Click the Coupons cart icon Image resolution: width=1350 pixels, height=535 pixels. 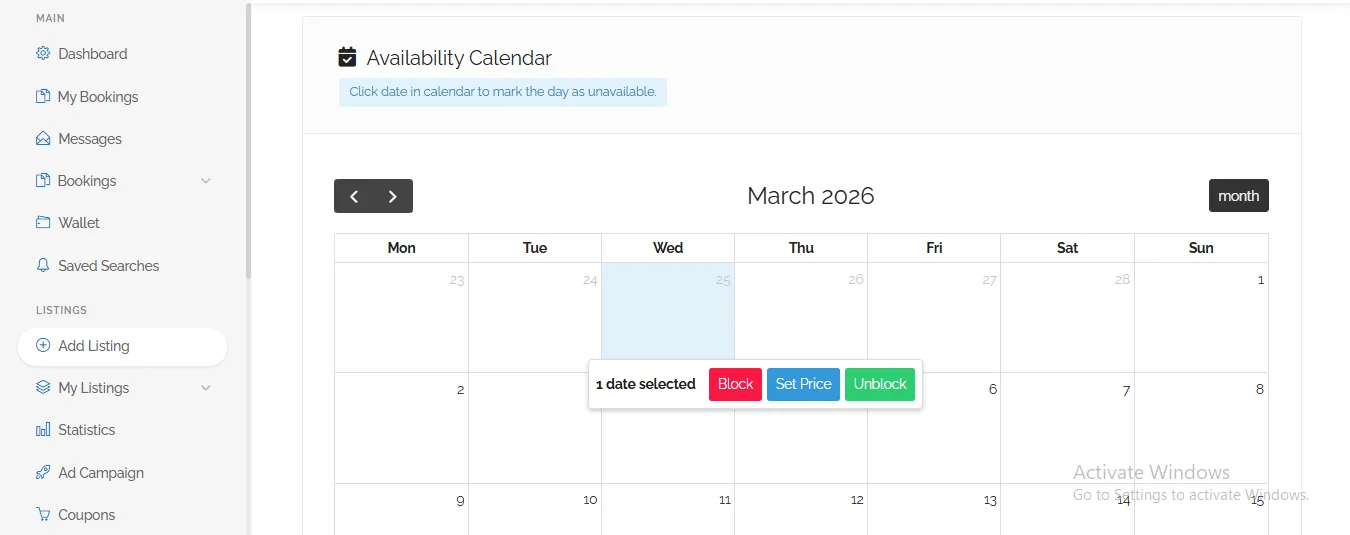pyautogui.click(x=43, y=515)
